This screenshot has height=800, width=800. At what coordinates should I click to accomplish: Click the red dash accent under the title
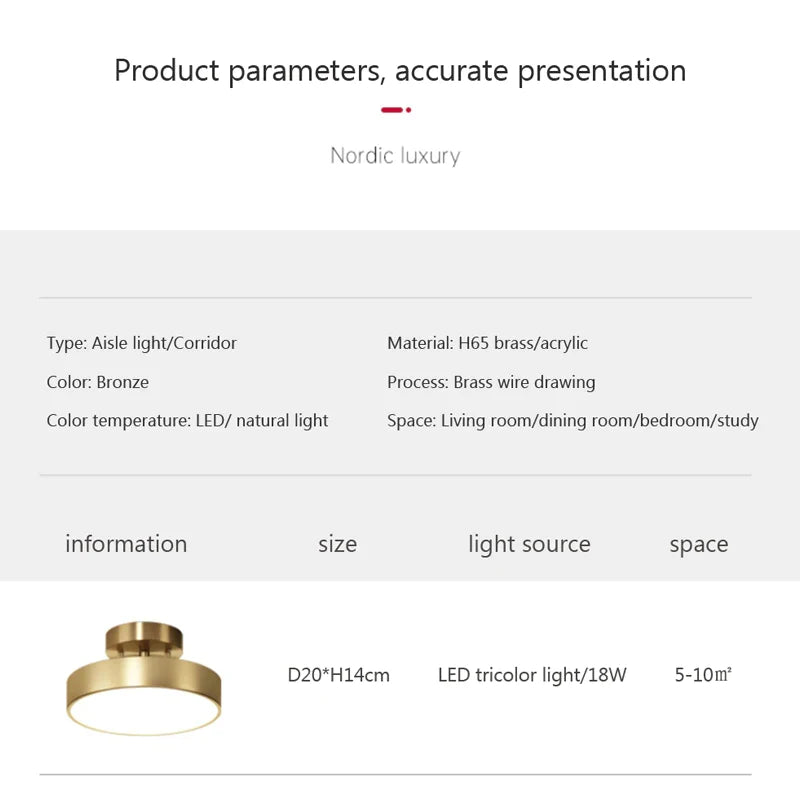coord(391,110)
